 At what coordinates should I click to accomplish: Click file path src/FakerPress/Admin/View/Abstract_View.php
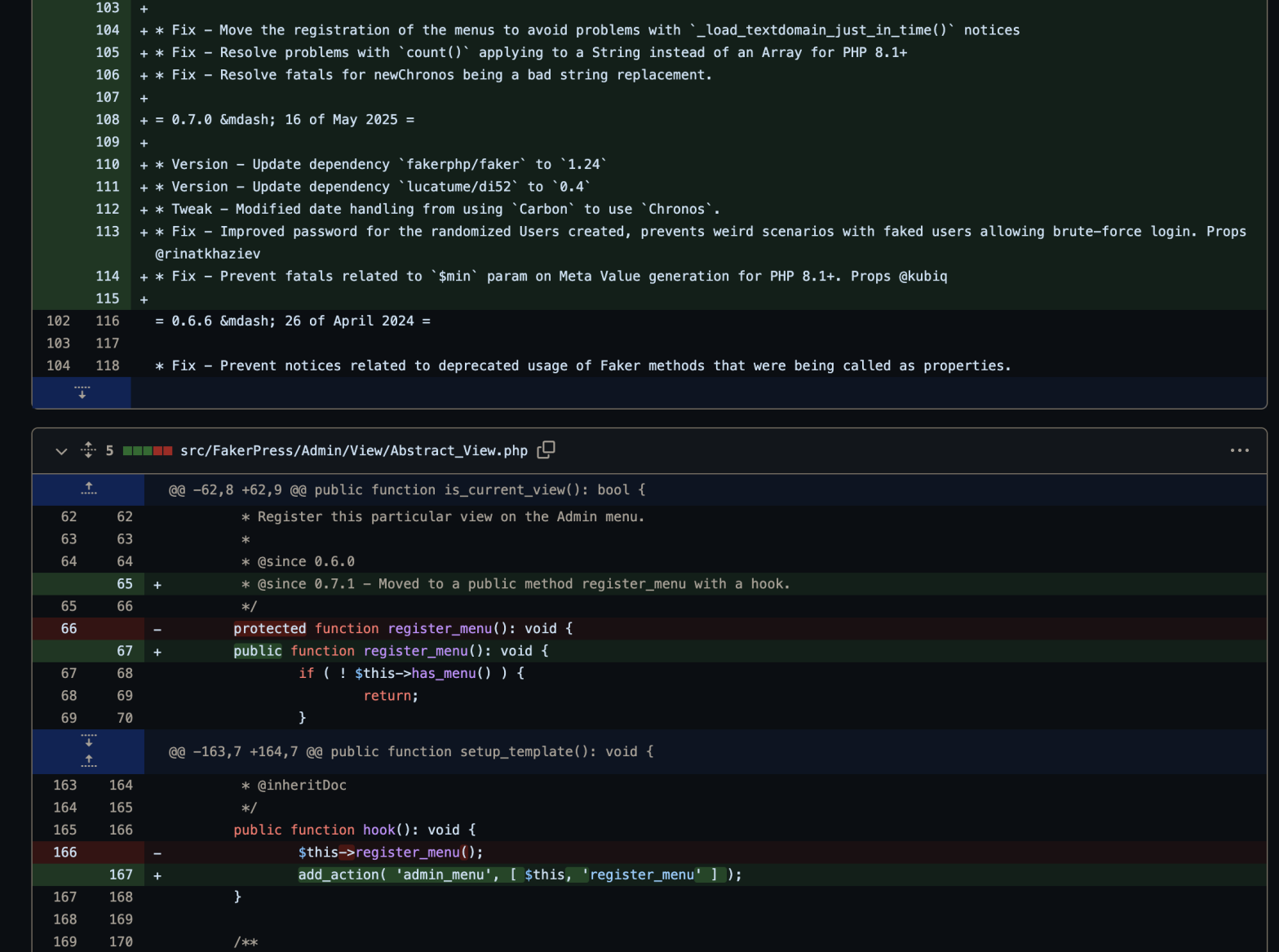click(354, 451)
